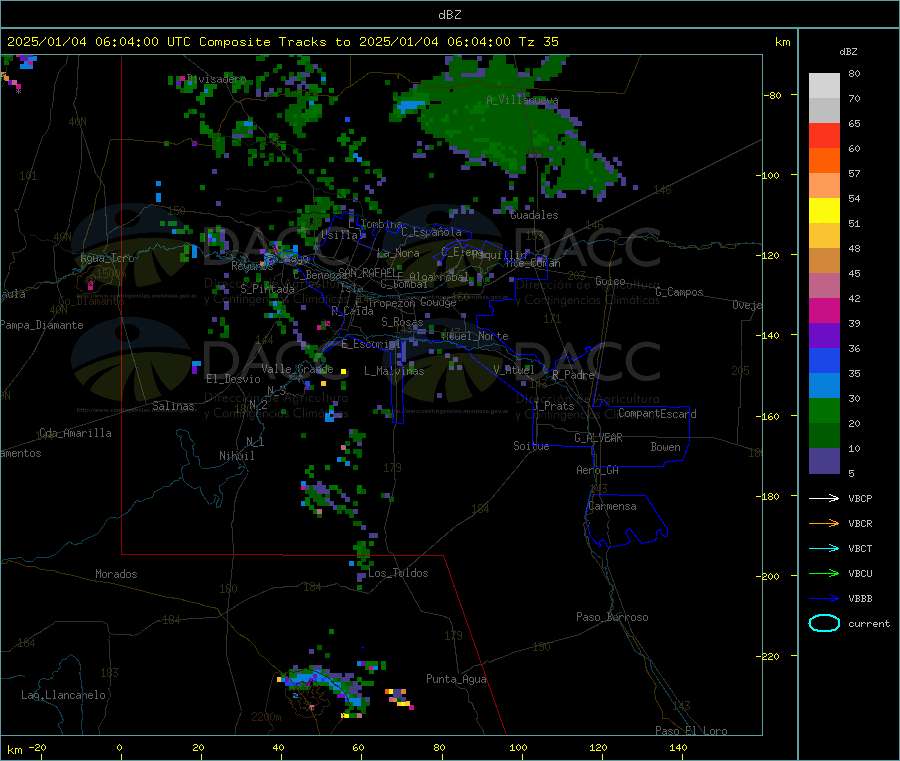This screenshot has height=761, width=900.
Task: Click the Soitue location label
Action: 531,446
